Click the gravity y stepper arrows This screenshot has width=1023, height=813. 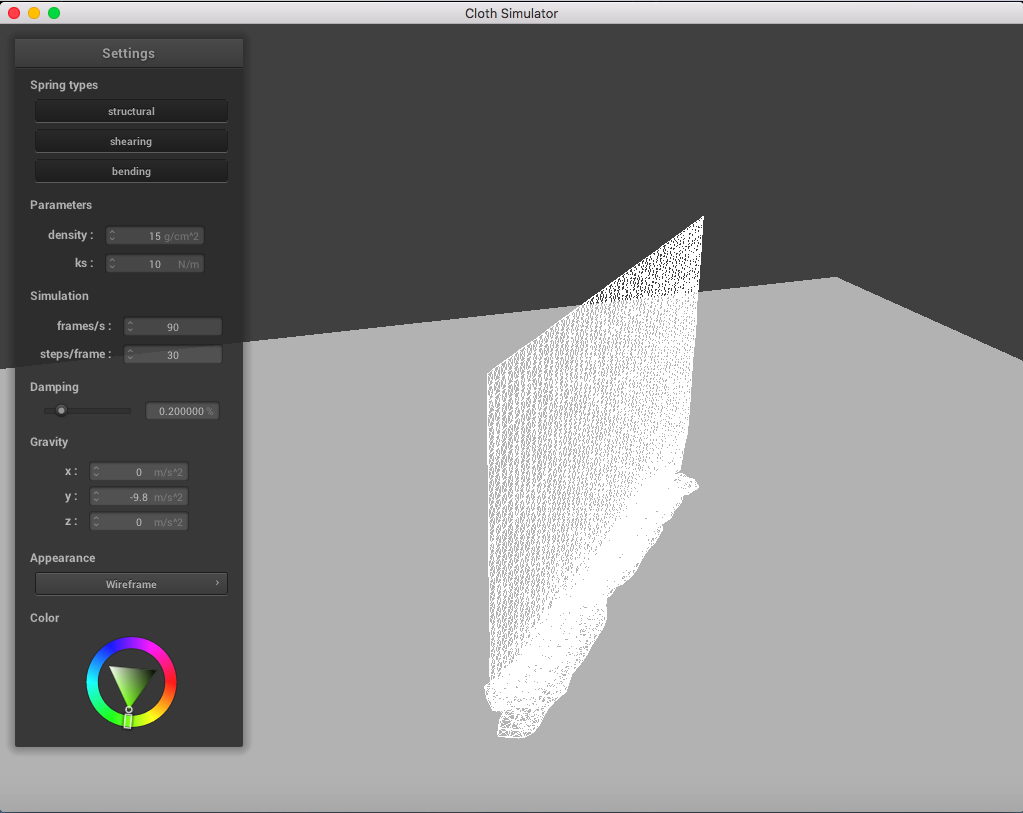point(97,497)
